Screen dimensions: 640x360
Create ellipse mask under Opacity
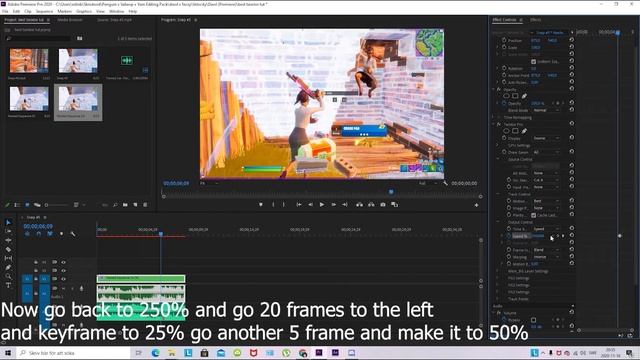(506, 96)
